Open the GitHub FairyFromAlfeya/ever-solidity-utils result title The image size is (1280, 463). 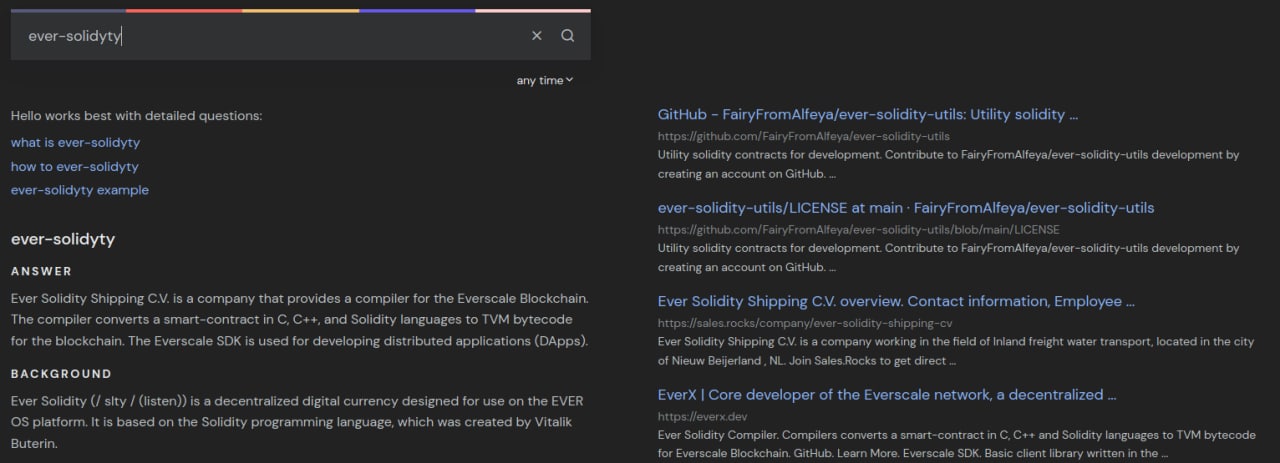(x=867, y=115)
